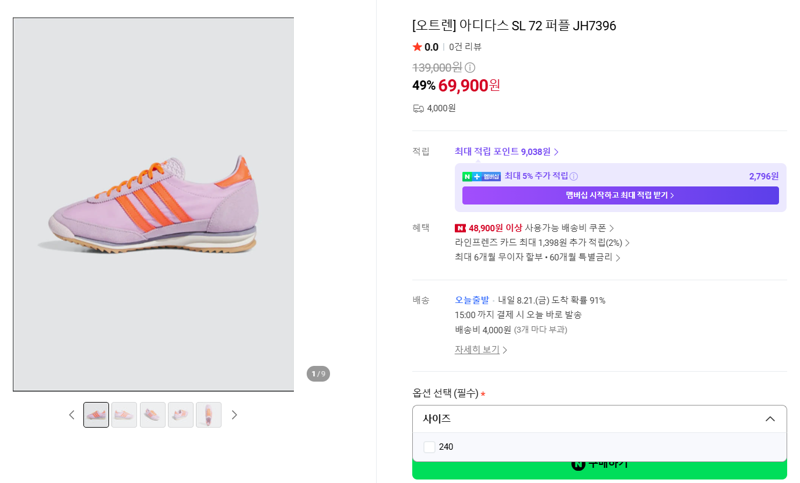Expand 라인프렌즈 카드 추가 적립 info

click(x=542, y=242)
